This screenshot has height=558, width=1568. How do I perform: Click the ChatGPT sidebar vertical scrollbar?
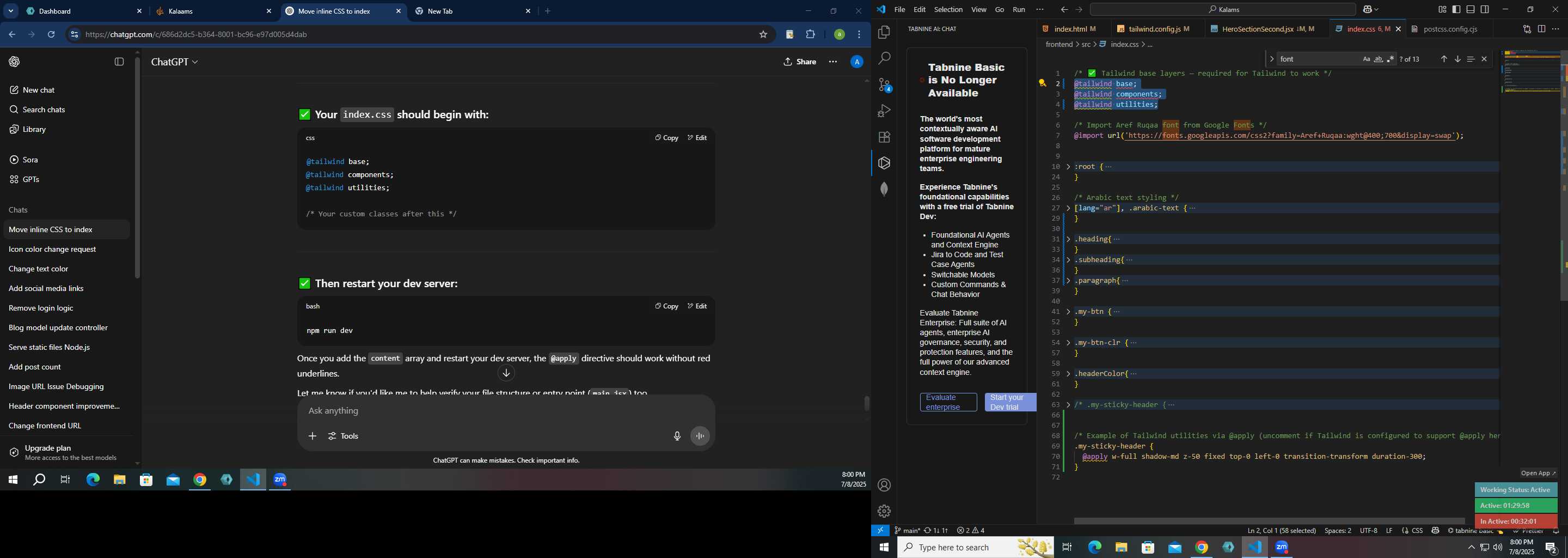(x=138, y=168)
